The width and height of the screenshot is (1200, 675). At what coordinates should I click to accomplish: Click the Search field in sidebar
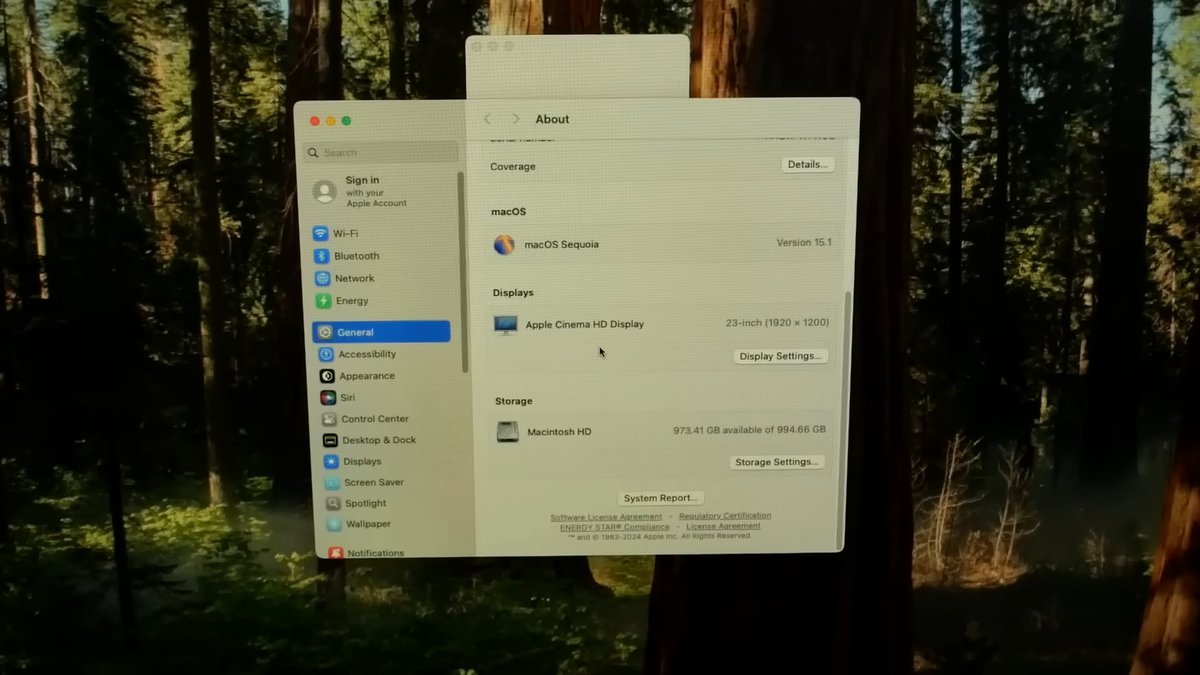coord(382,153)
